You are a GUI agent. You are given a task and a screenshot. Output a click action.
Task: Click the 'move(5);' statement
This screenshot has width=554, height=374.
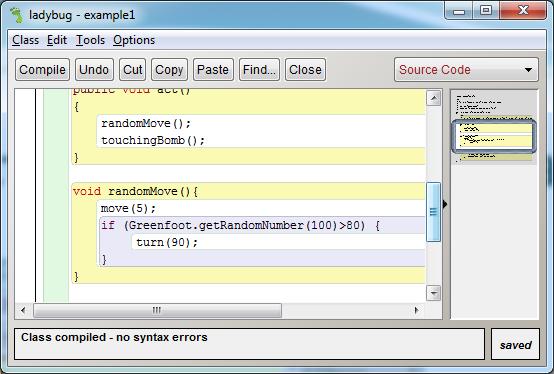click(128, 209)
